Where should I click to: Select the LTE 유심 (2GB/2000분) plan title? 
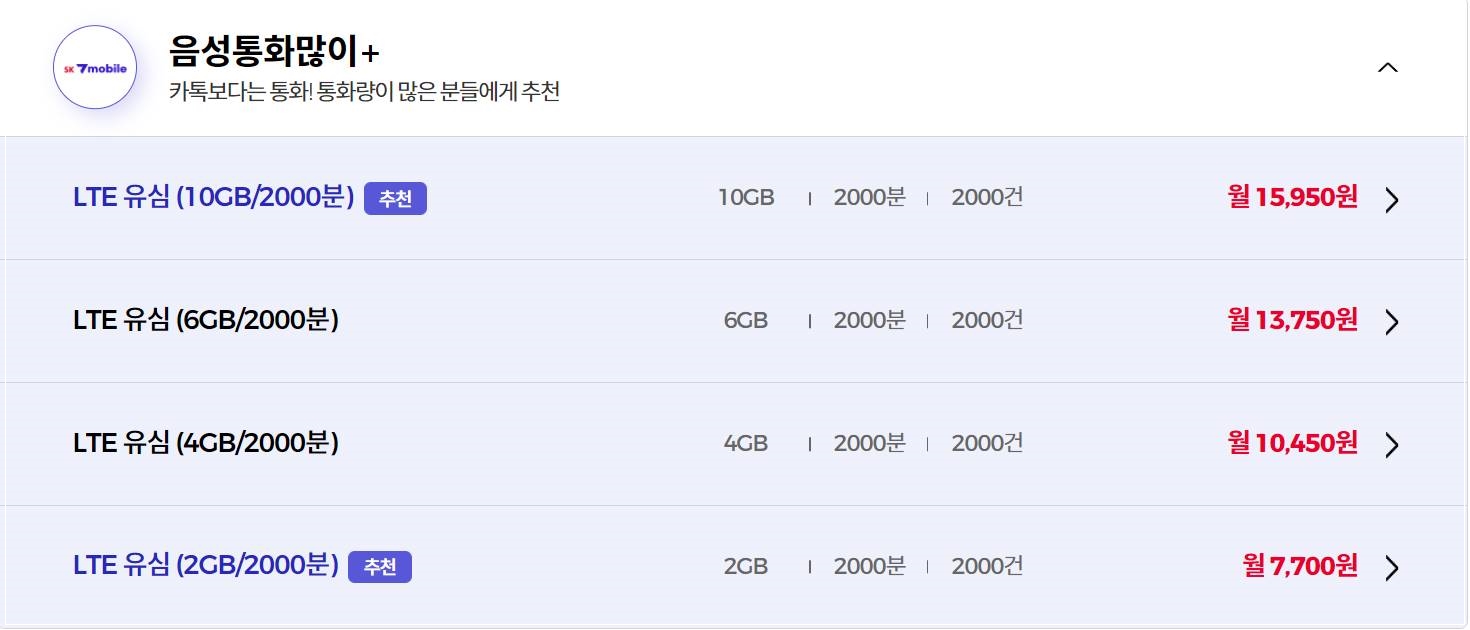[x=206, y=566]
